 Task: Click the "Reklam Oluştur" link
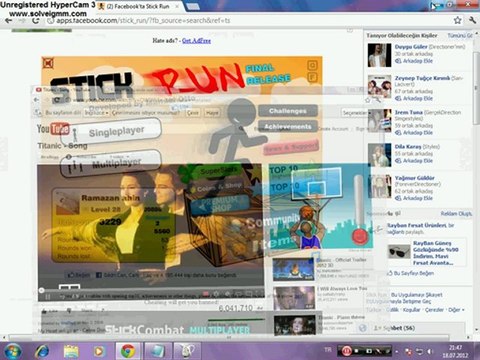tap(456, 214)
